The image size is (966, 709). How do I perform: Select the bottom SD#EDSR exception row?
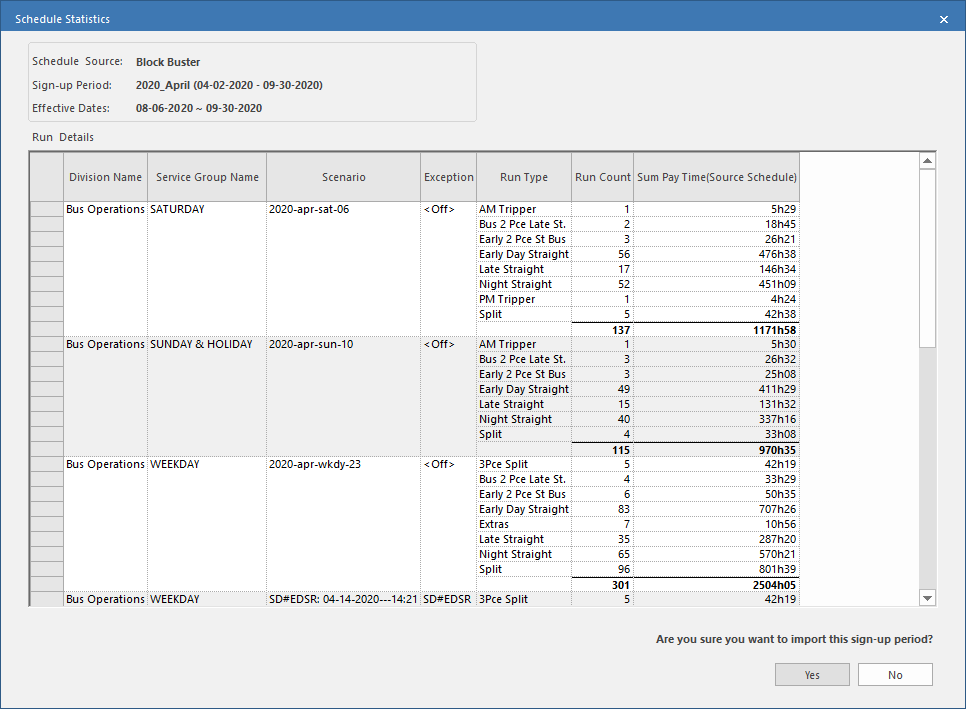point(448,599)
